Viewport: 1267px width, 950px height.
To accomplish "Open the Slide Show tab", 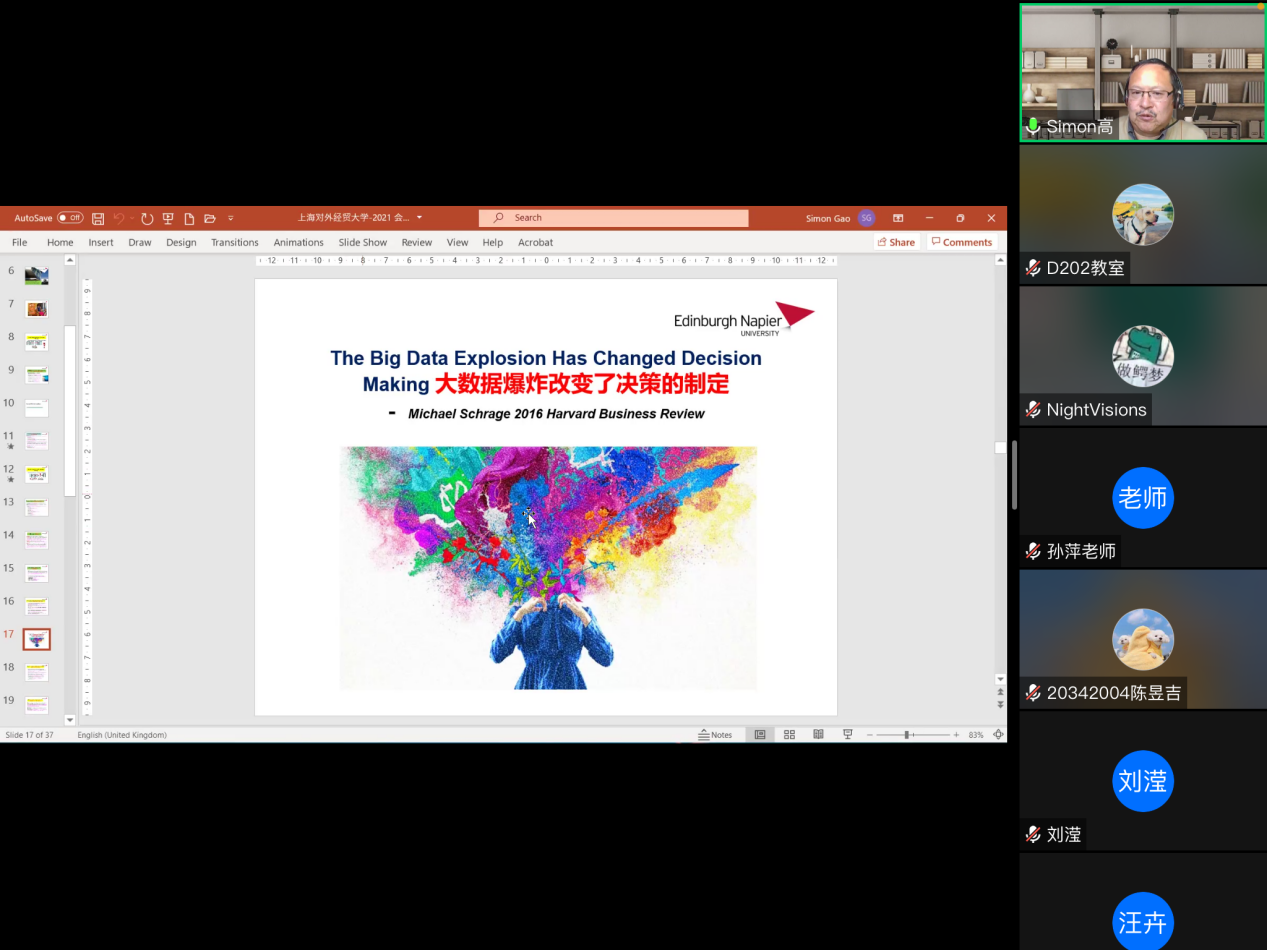I will pos(362,242).
